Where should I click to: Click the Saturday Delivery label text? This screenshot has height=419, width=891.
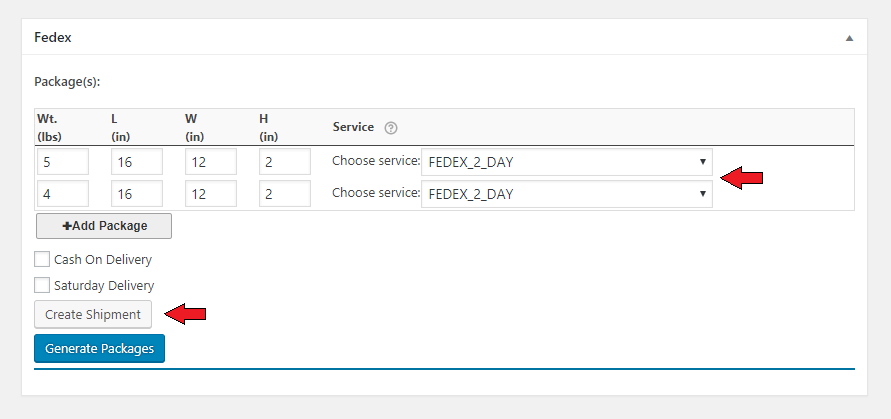[x=104, y=285]
